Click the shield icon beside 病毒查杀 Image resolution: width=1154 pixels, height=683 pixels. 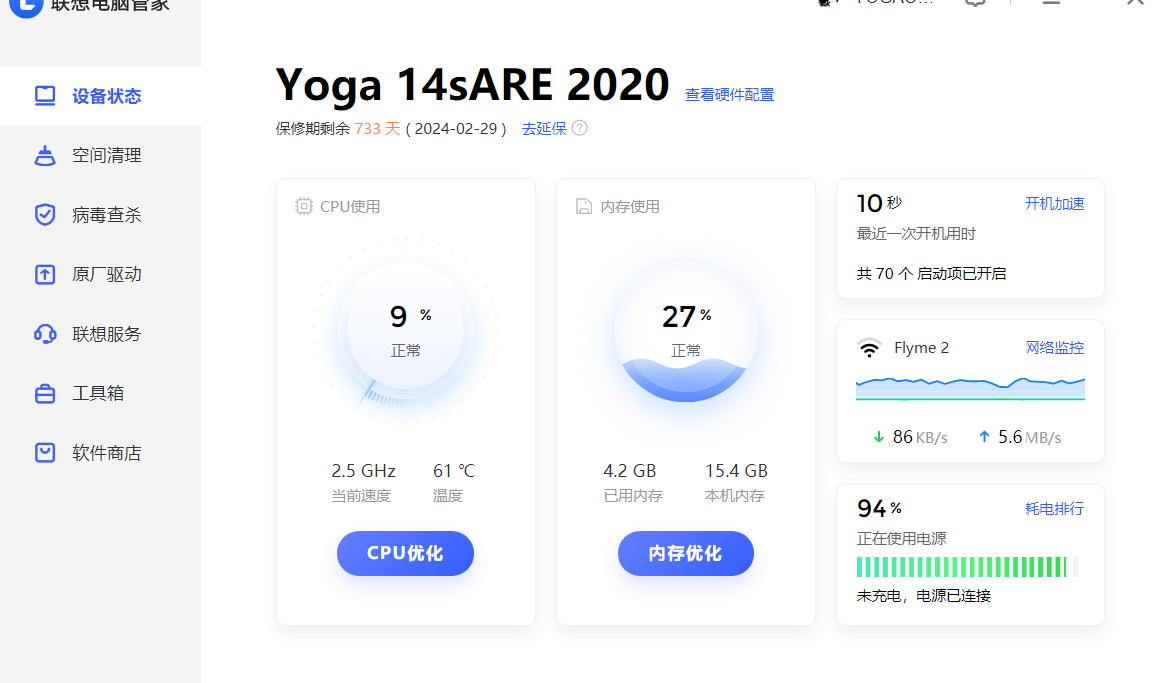(x=45, y=215)
